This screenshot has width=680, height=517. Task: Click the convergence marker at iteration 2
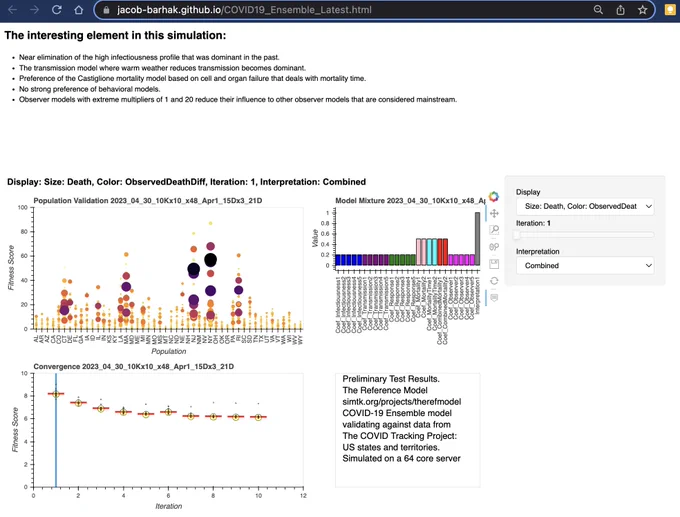pyautogui.click(x=78, y=403)
